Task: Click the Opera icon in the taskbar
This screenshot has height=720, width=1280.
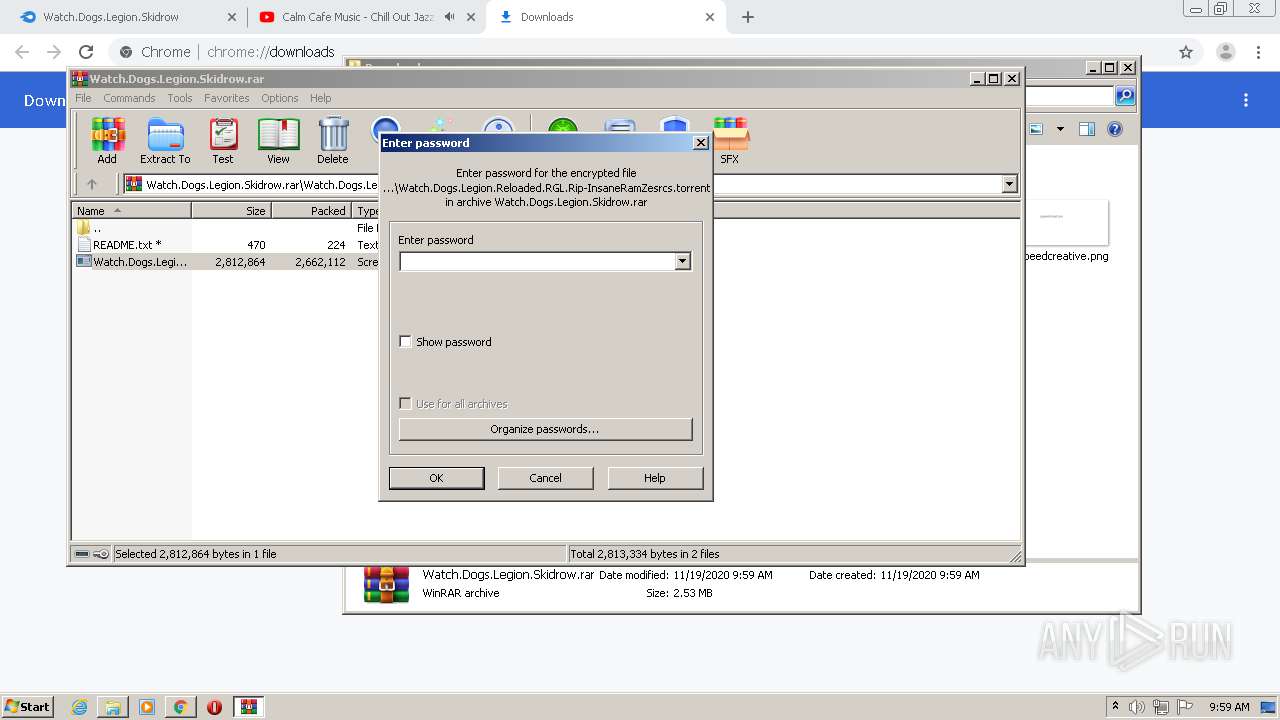Action: (214, 707)
